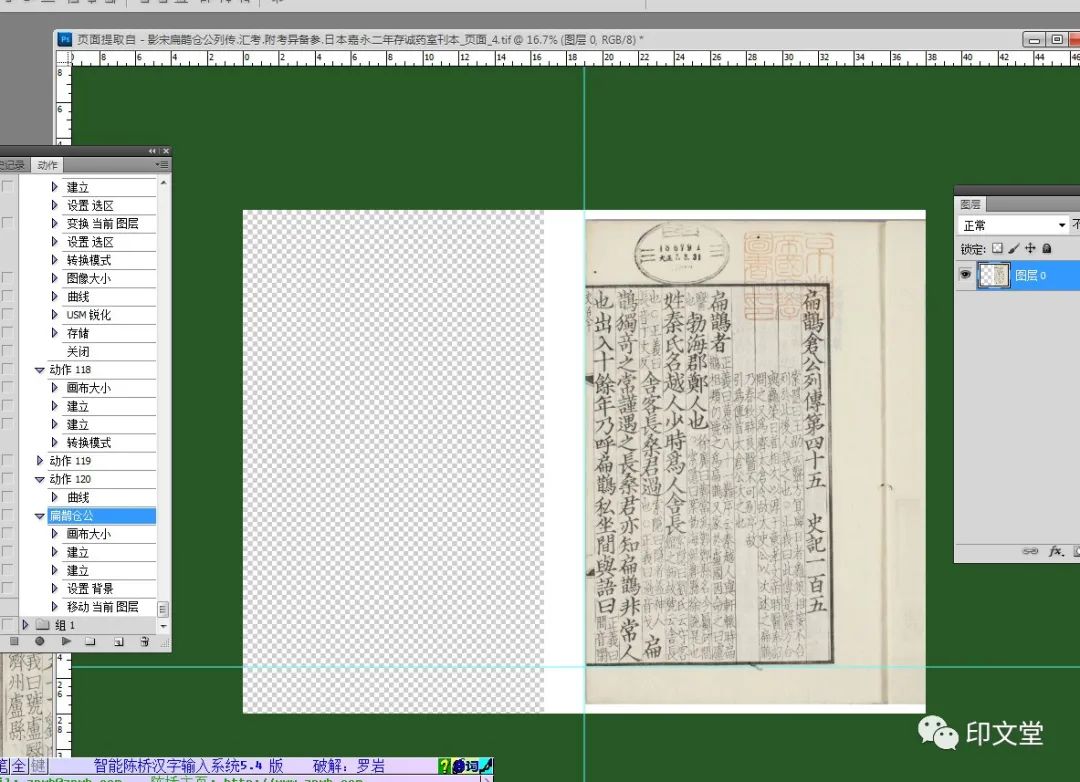Collapse the 扁鹊仓公 action

pyautogui.click(x=40, y=516)
